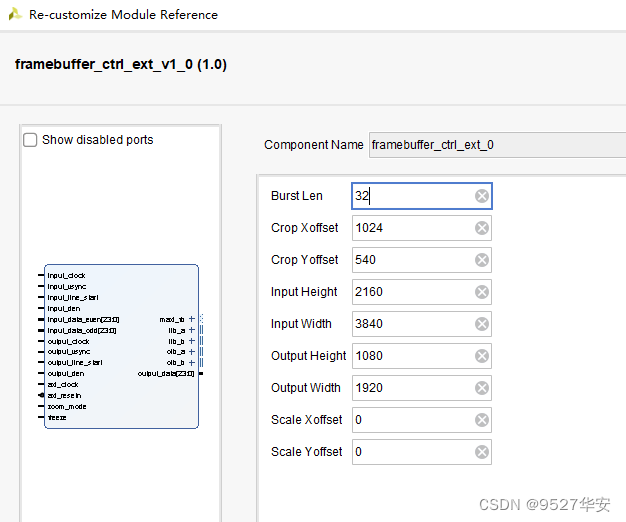Enable Show disabled ports checkbox
The width and height of the screenshot is (626, 522).
(x=31, y=140)
